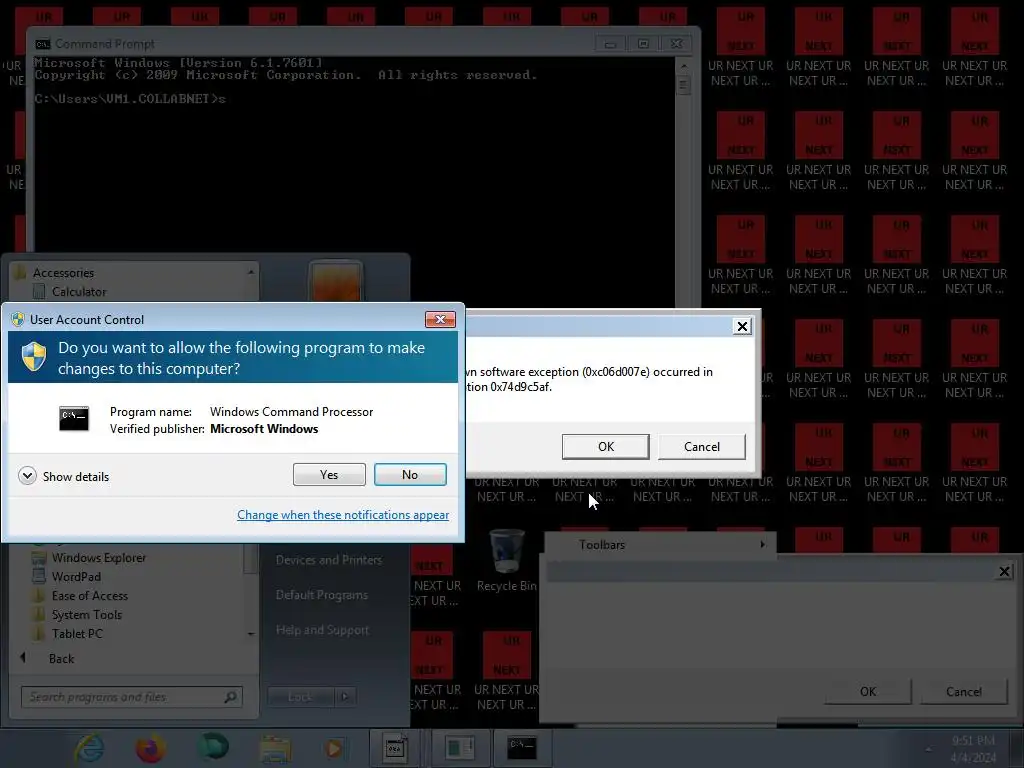Expand the Tablet PC folder
1024x768 pixels.
77,633
